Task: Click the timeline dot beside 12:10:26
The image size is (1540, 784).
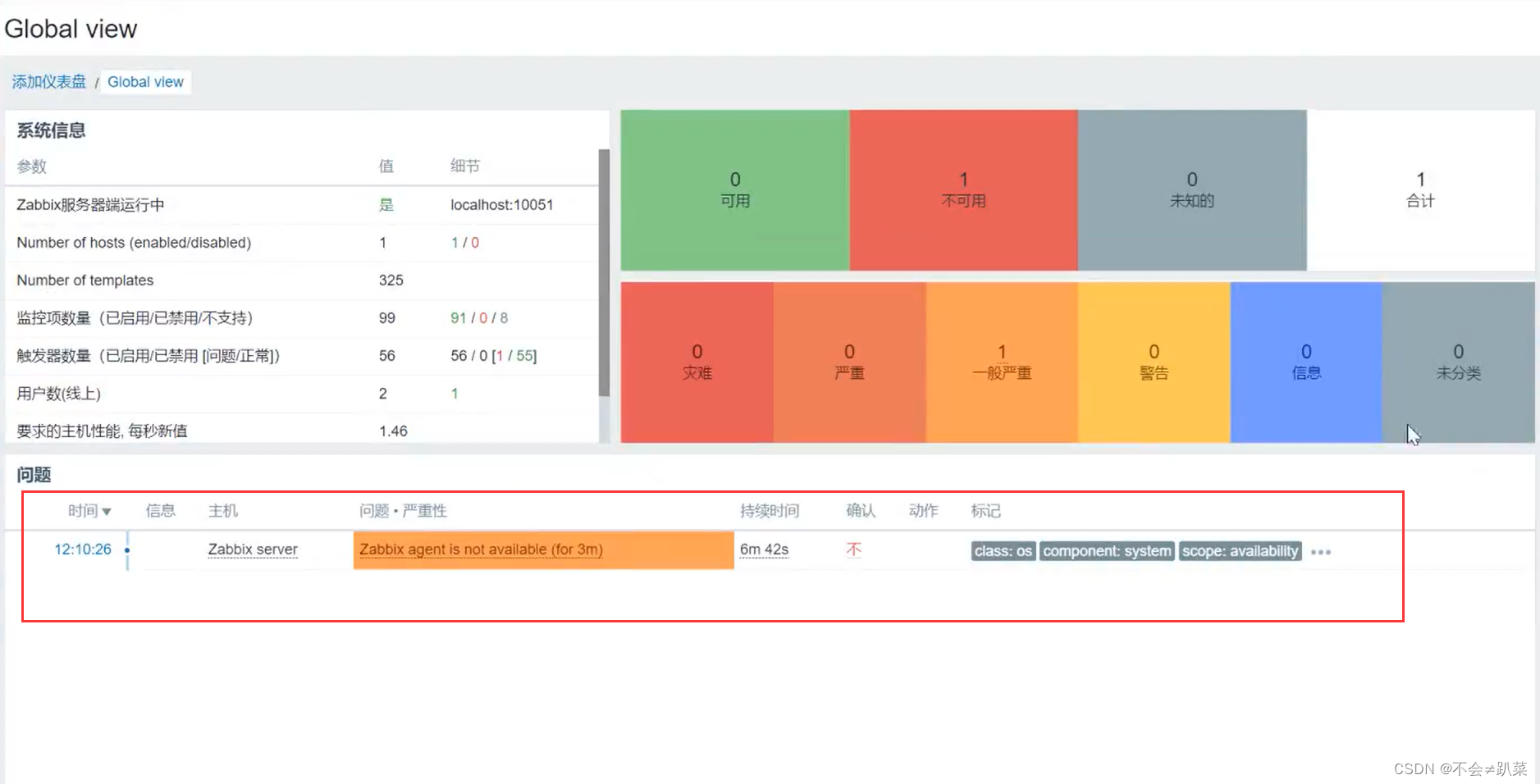Action: tap(127, 550)
